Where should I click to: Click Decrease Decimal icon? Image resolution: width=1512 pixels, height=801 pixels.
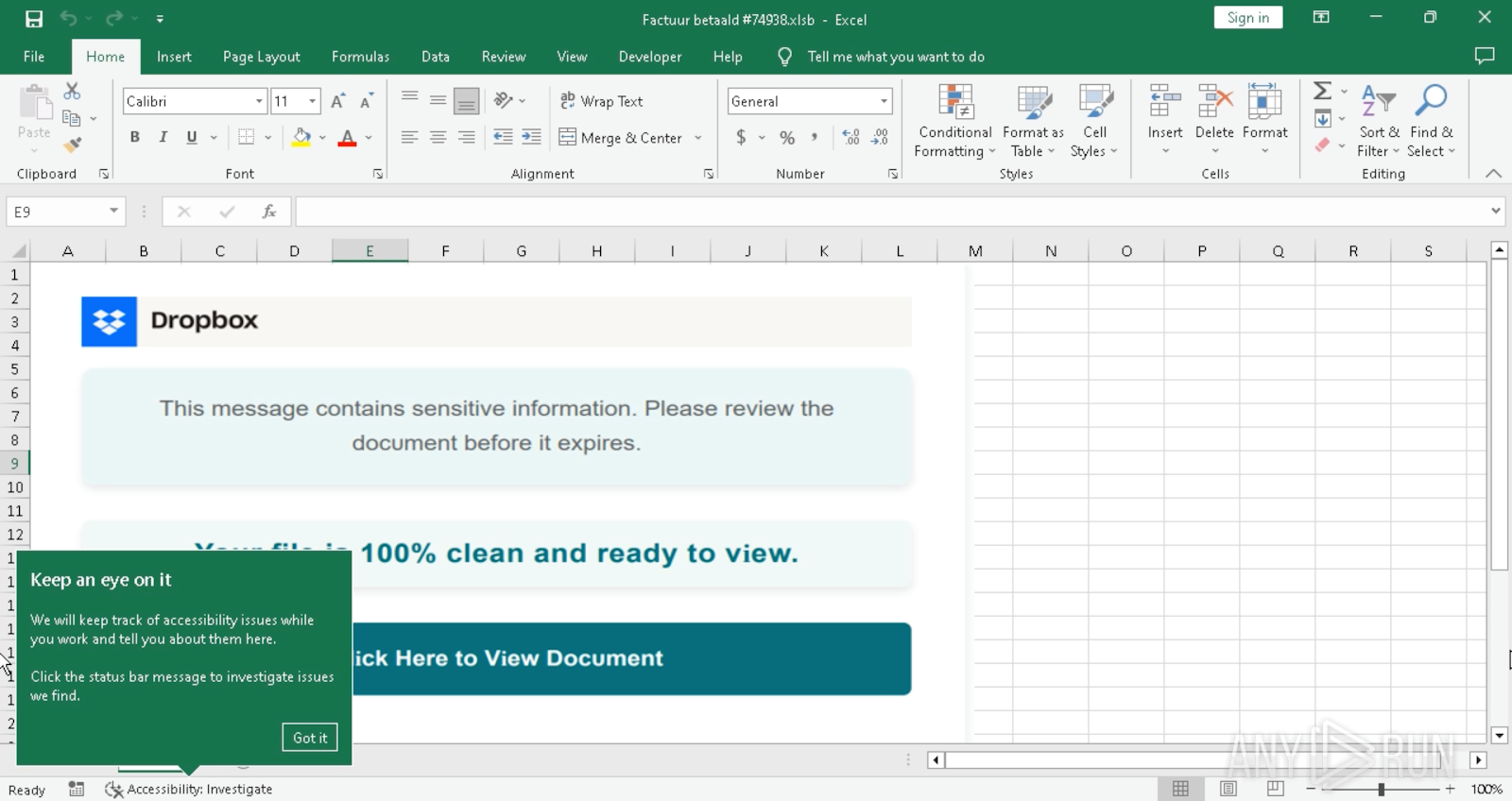880,138
